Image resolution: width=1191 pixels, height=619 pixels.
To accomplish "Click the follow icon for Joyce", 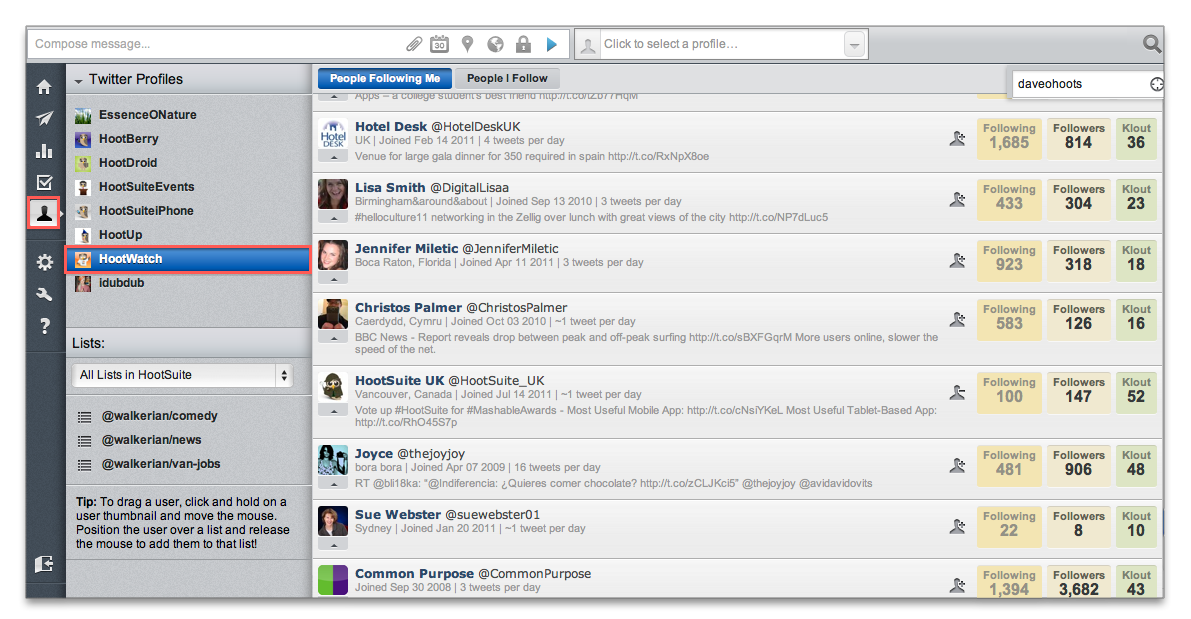I will [x=957, y=465].
